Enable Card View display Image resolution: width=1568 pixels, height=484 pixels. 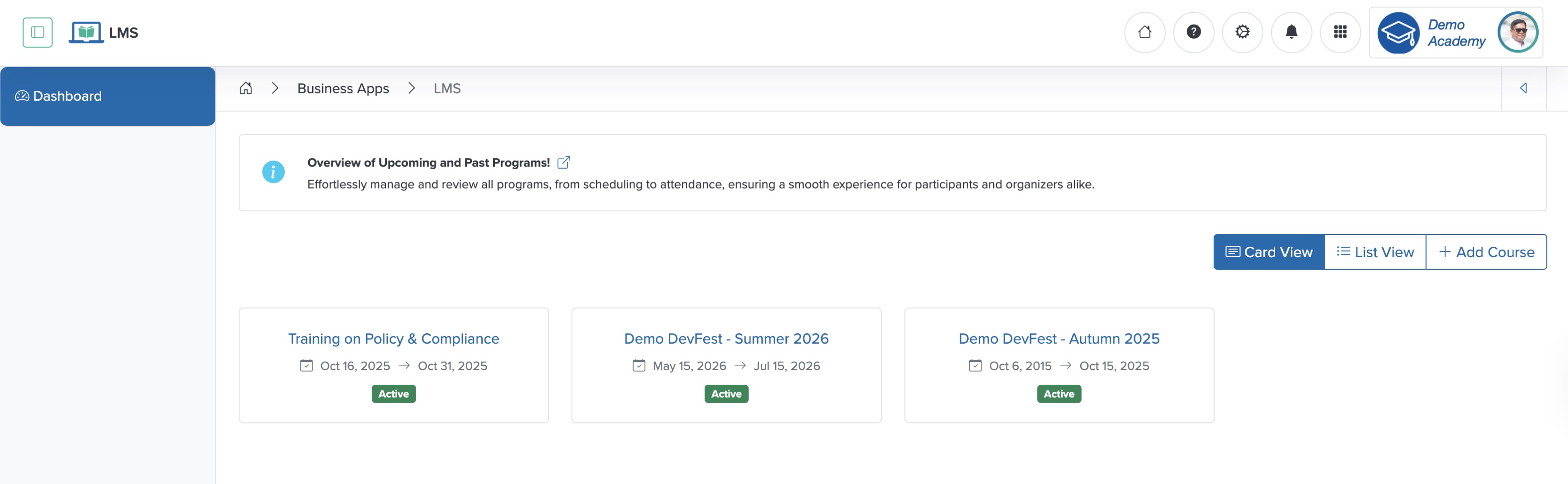1269,251
